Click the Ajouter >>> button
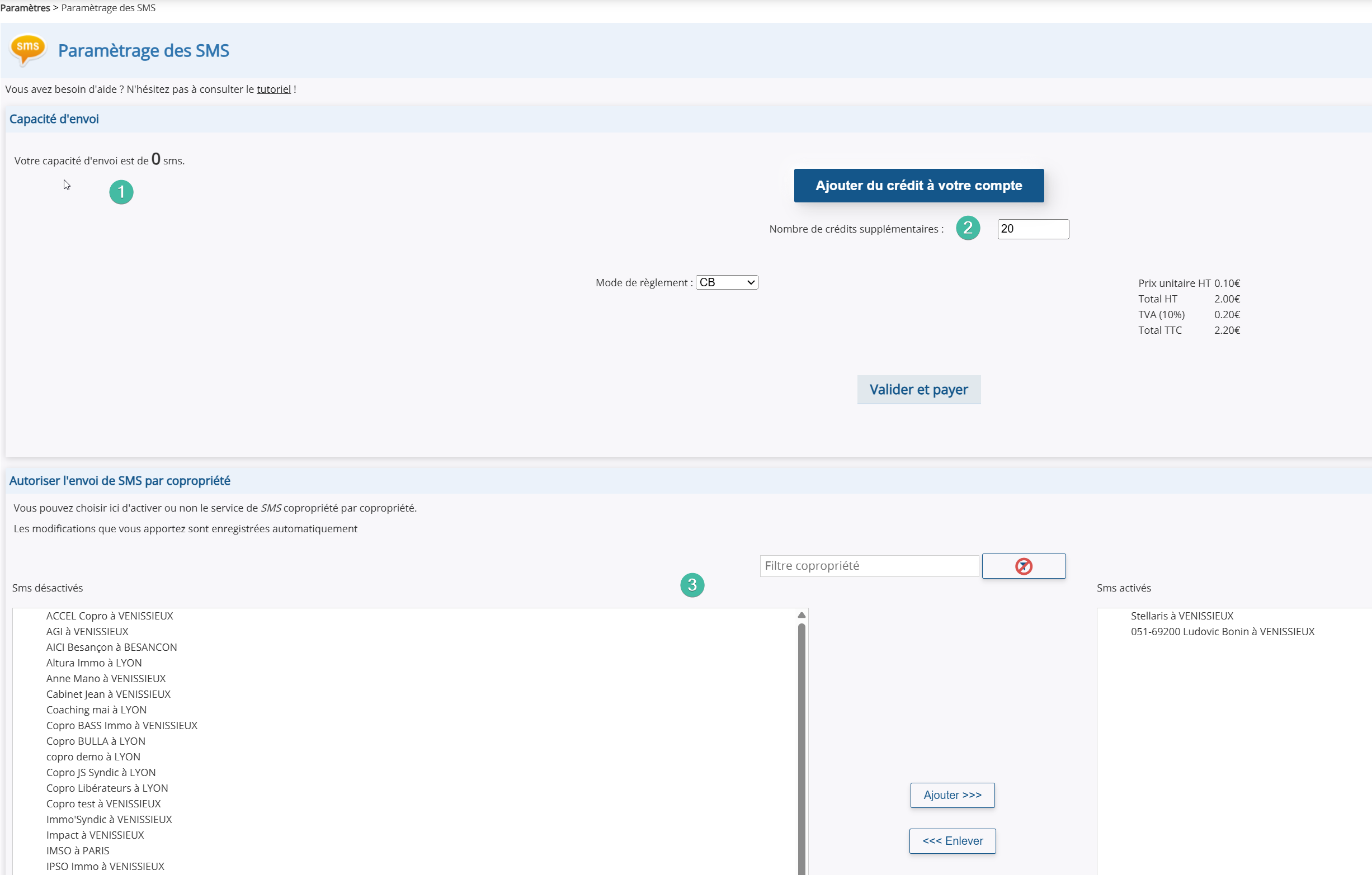 952,794
